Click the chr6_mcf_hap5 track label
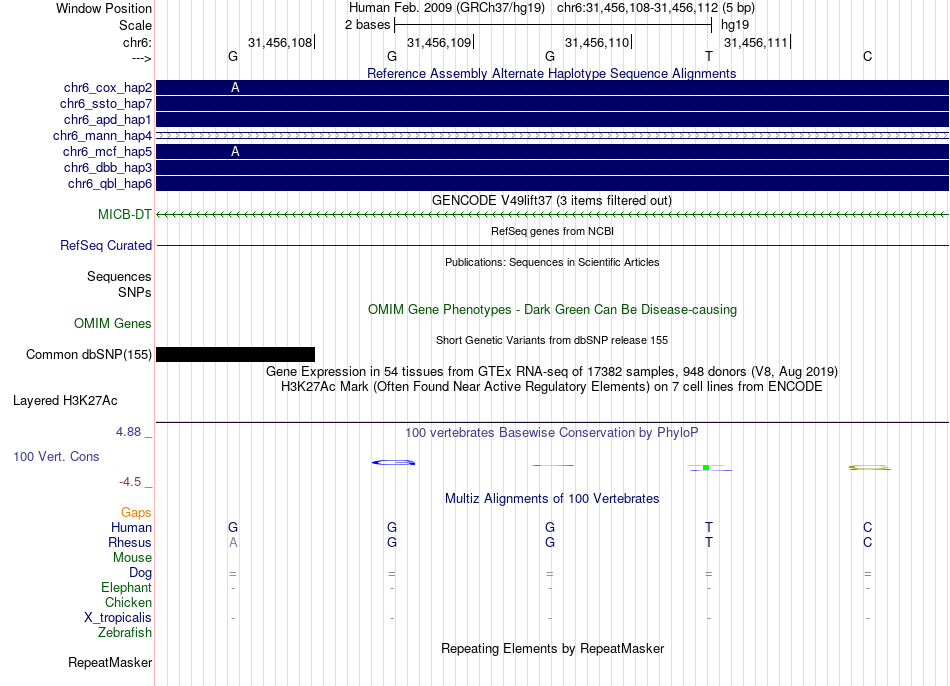This screenshot has width=950, height=686. pos(107,152)
